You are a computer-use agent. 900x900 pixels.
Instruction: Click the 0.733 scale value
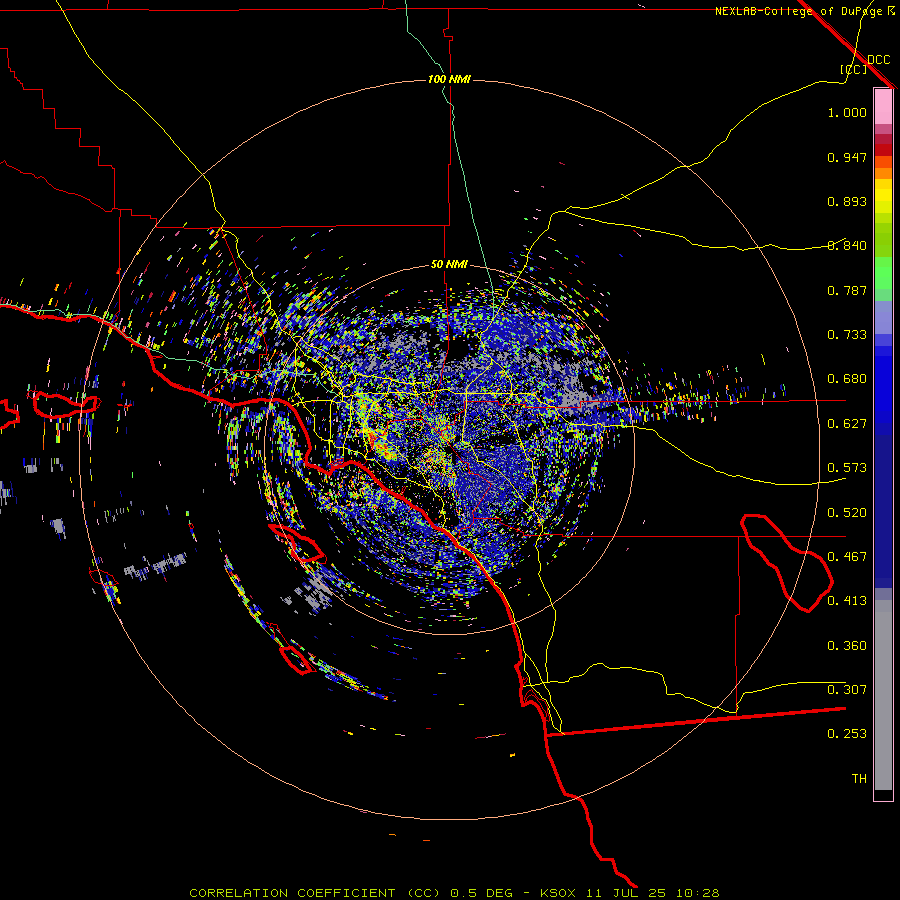(847, 335)
